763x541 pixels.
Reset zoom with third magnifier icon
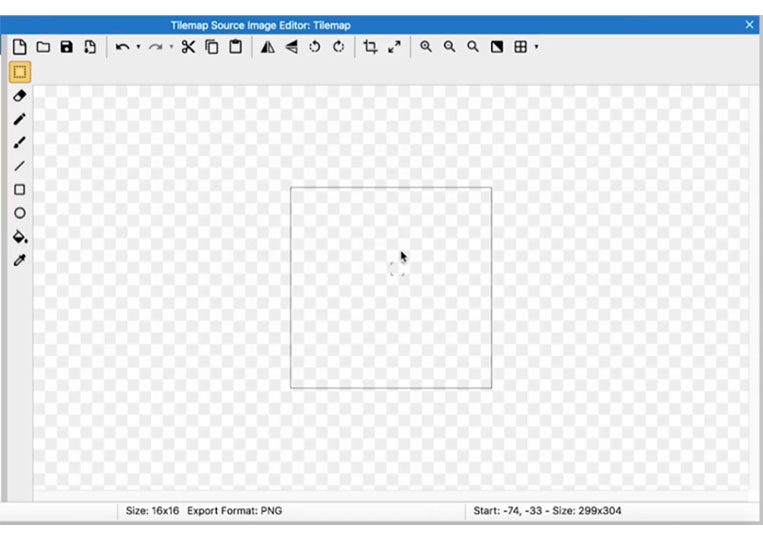pos(473,47)
